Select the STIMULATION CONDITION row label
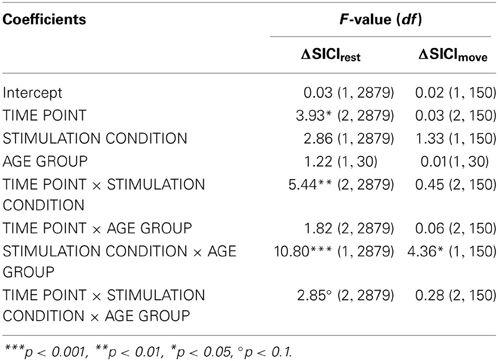The image size is (498, 361). pos(95,138)
